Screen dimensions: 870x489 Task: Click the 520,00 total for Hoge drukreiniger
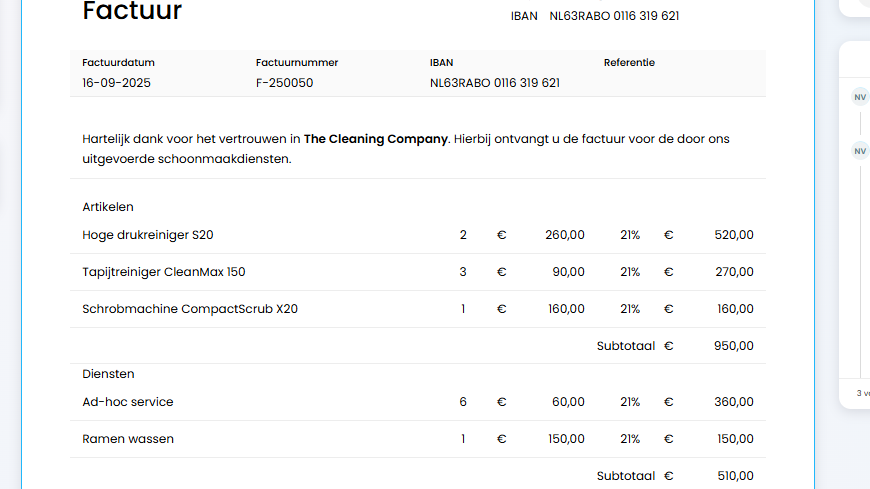click(x=734, y=235)
